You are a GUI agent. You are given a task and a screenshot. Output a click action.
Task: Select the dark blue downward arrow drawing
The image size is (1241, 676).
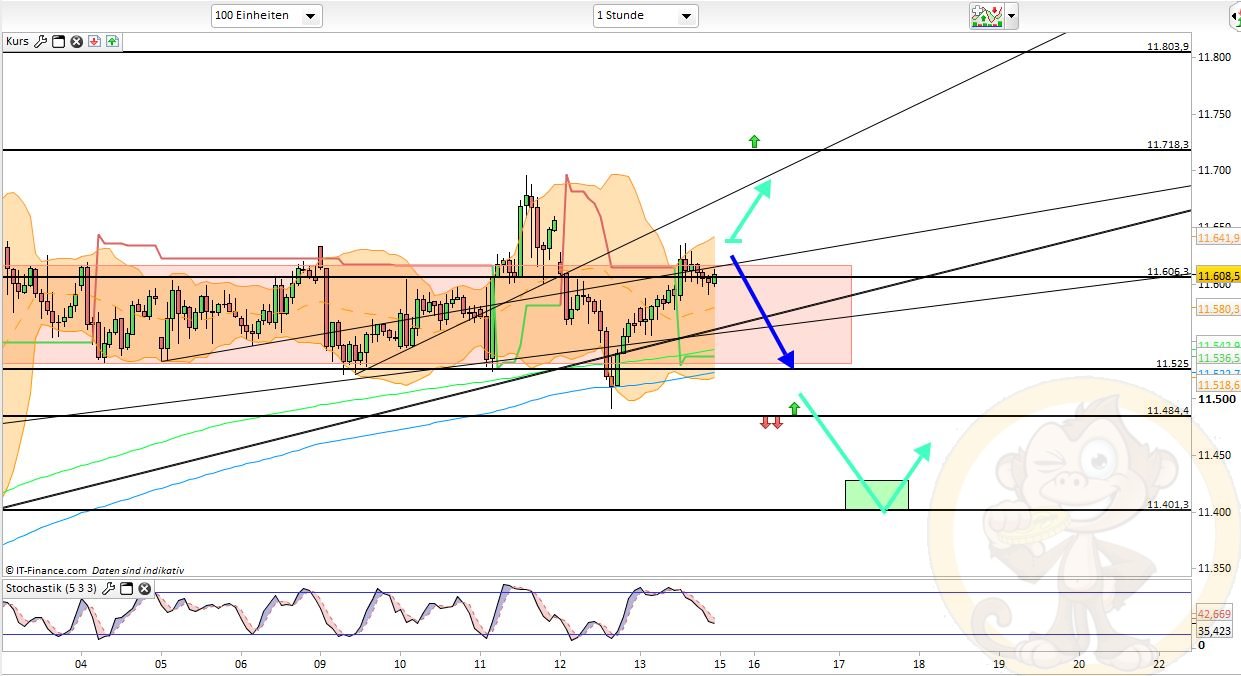(762, 312)
